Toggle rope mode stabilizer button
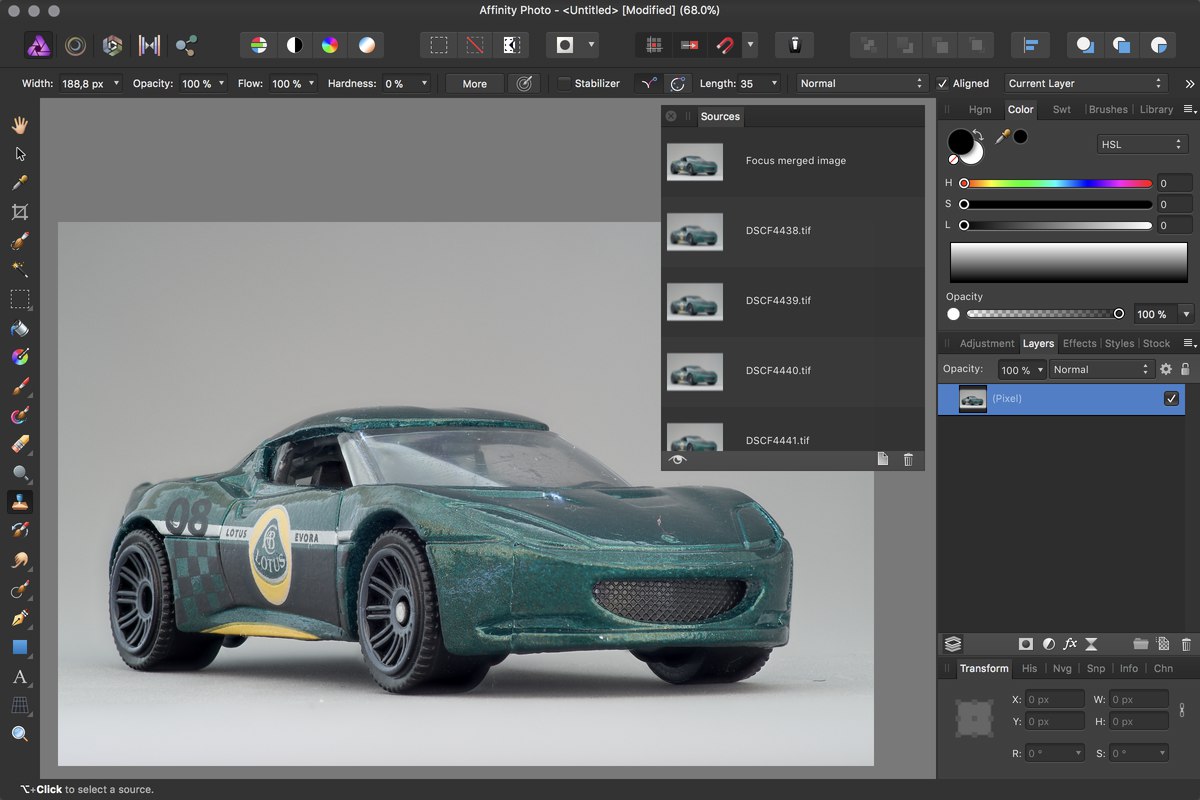1200x800 pixels. tap(648, 84)
